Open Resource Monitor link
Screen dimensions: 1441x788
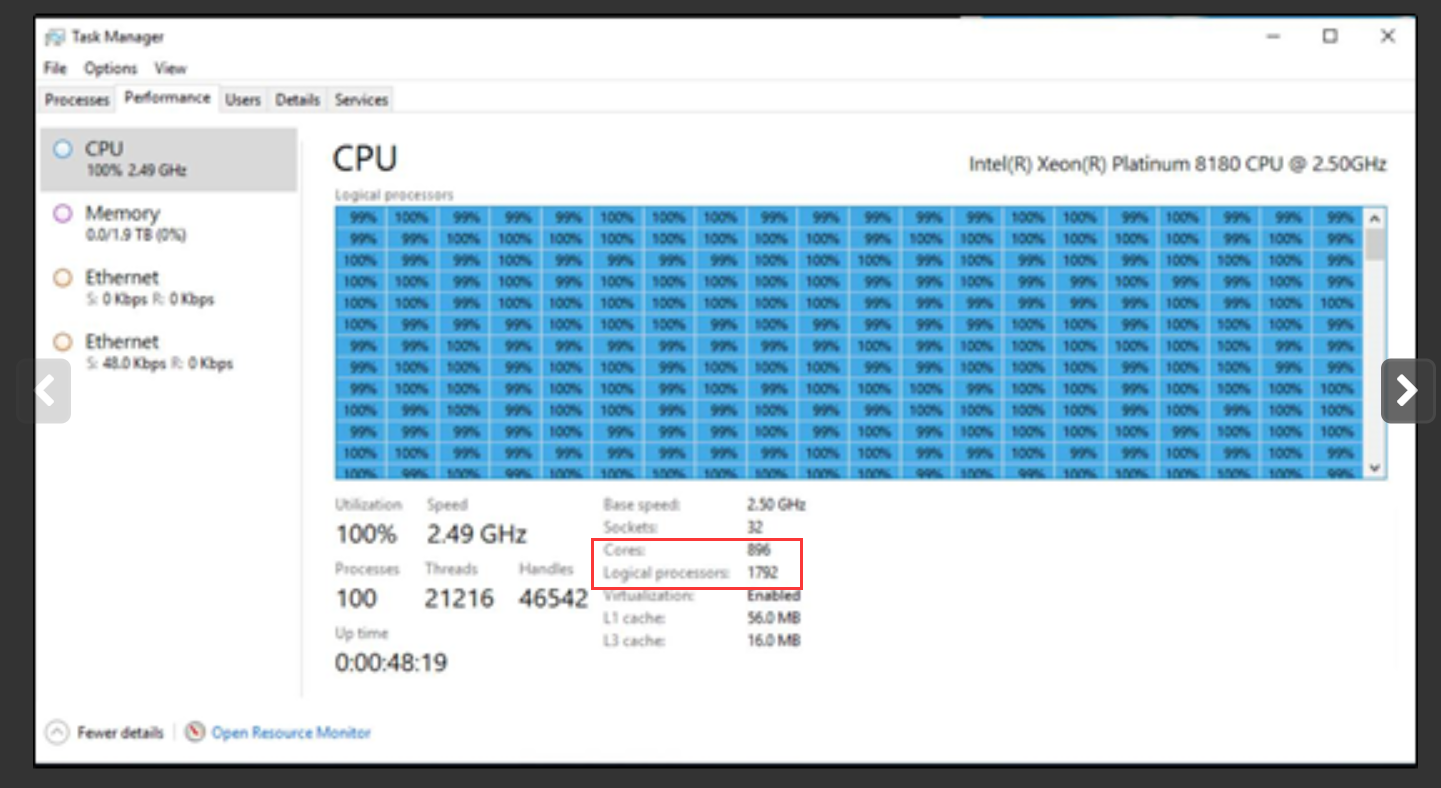click(291, 733)
